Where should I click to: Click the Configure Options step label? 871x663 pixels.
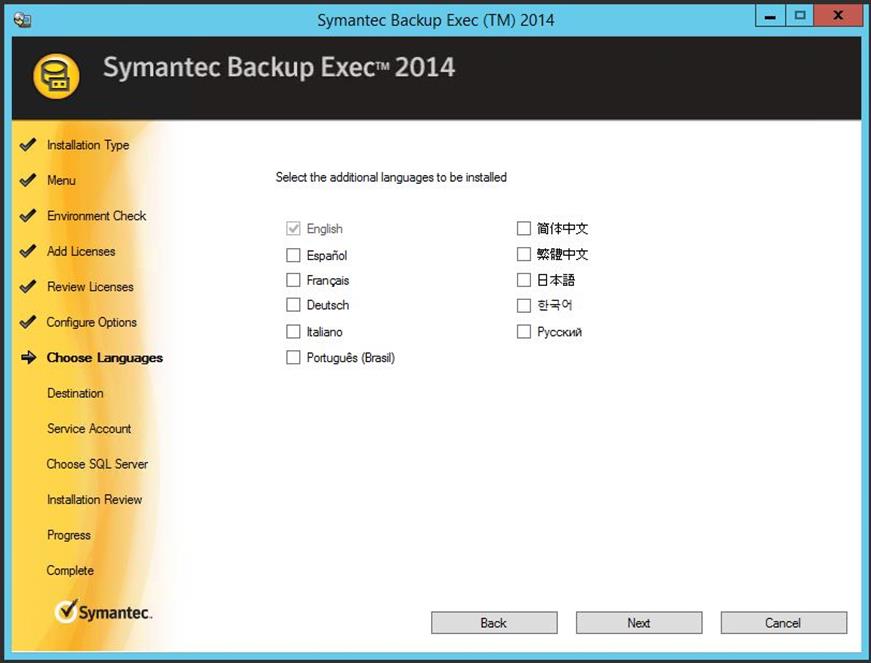pyautogui.click(x=92, y=322)
